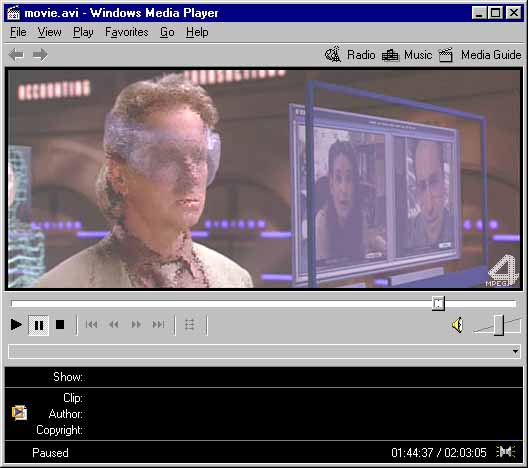This screenshot has height=468, width=528.
Task: Skip to next track
Action: click(x=158, y=325)
